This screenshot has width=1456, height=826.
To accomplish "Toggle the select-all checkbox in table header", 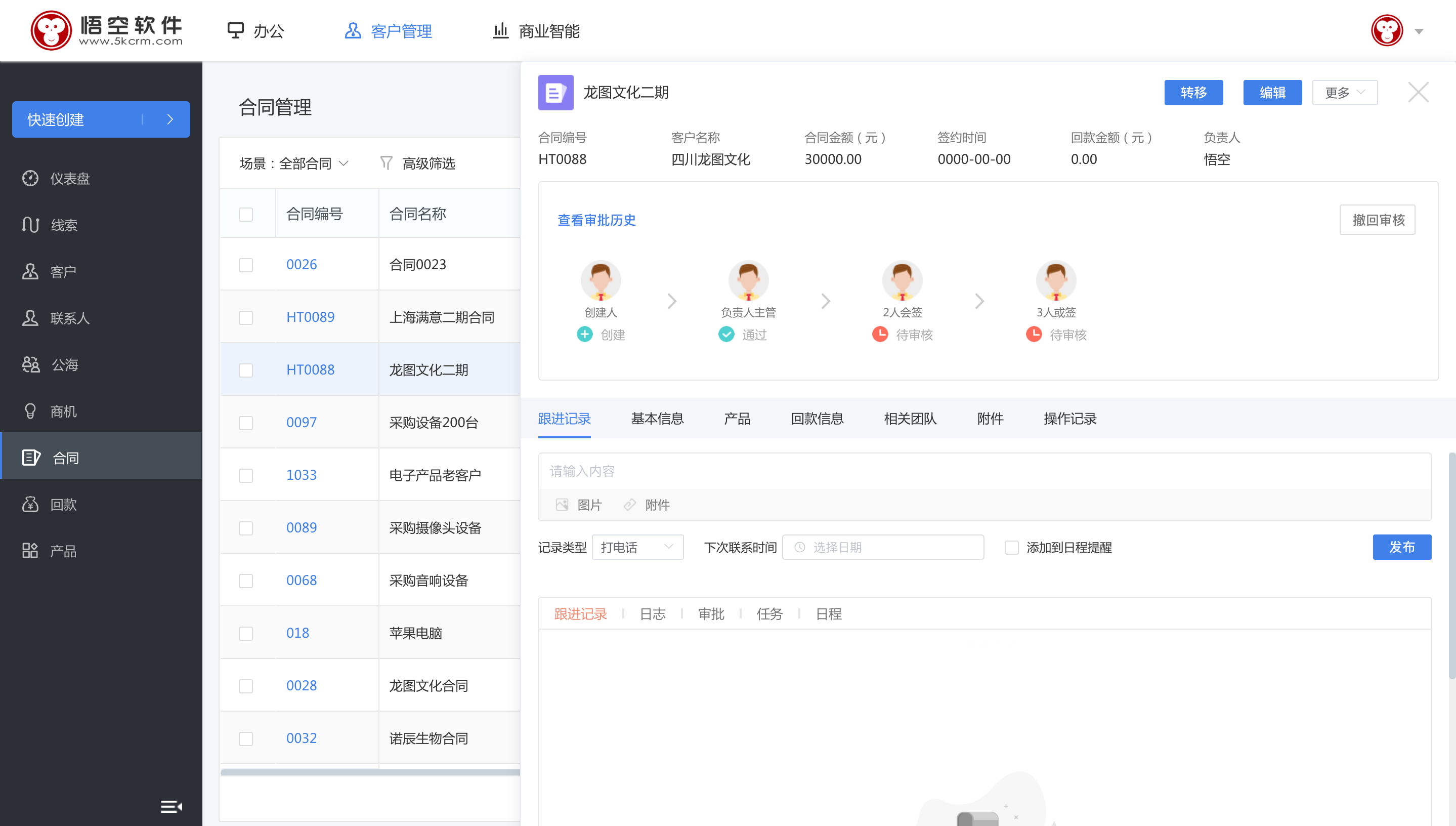I will click(245, 214).
